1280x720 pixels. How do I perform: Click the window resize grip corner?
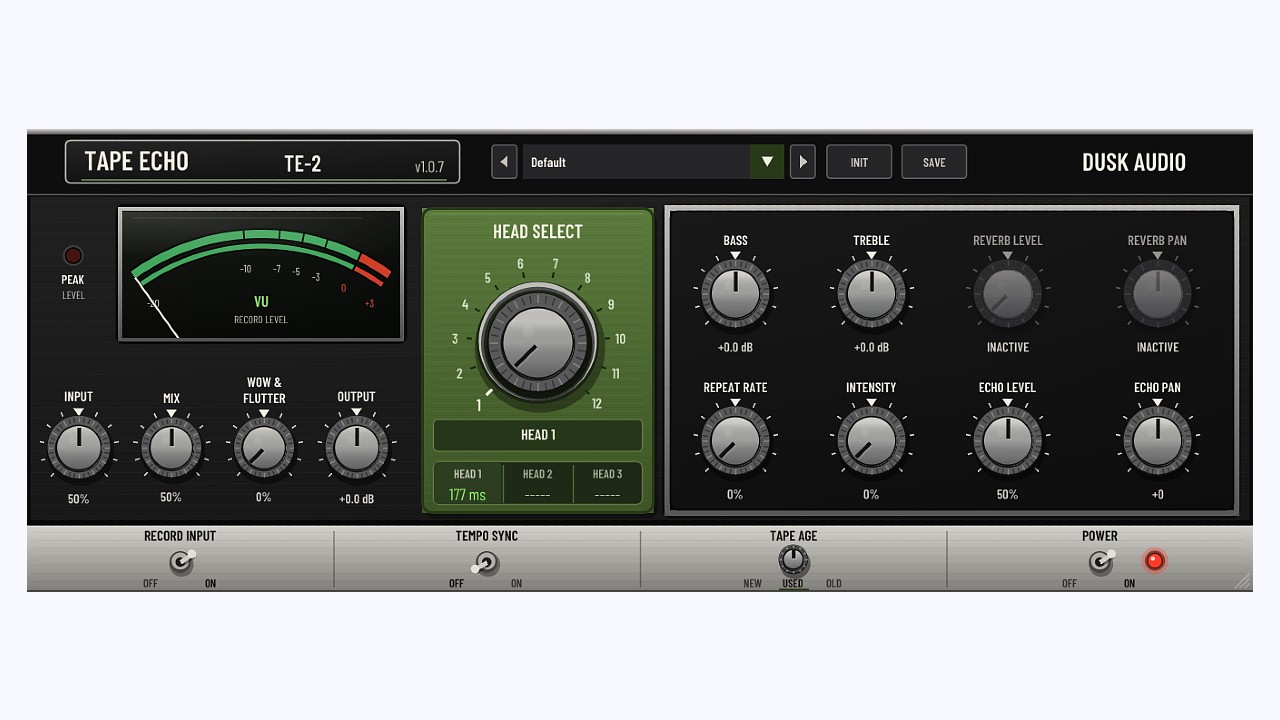click(x=1241, y=581)
